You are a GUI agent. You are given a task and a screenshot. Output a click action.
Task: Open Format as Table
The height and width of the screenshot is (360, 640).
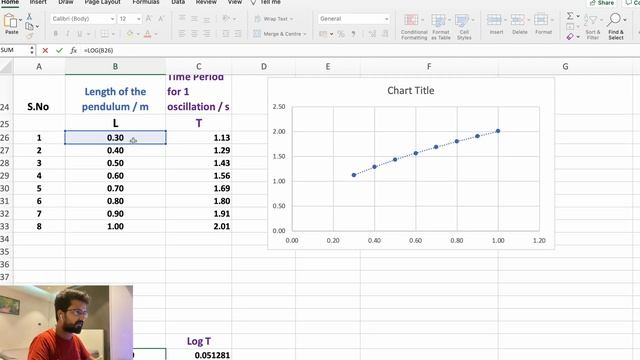440,27
